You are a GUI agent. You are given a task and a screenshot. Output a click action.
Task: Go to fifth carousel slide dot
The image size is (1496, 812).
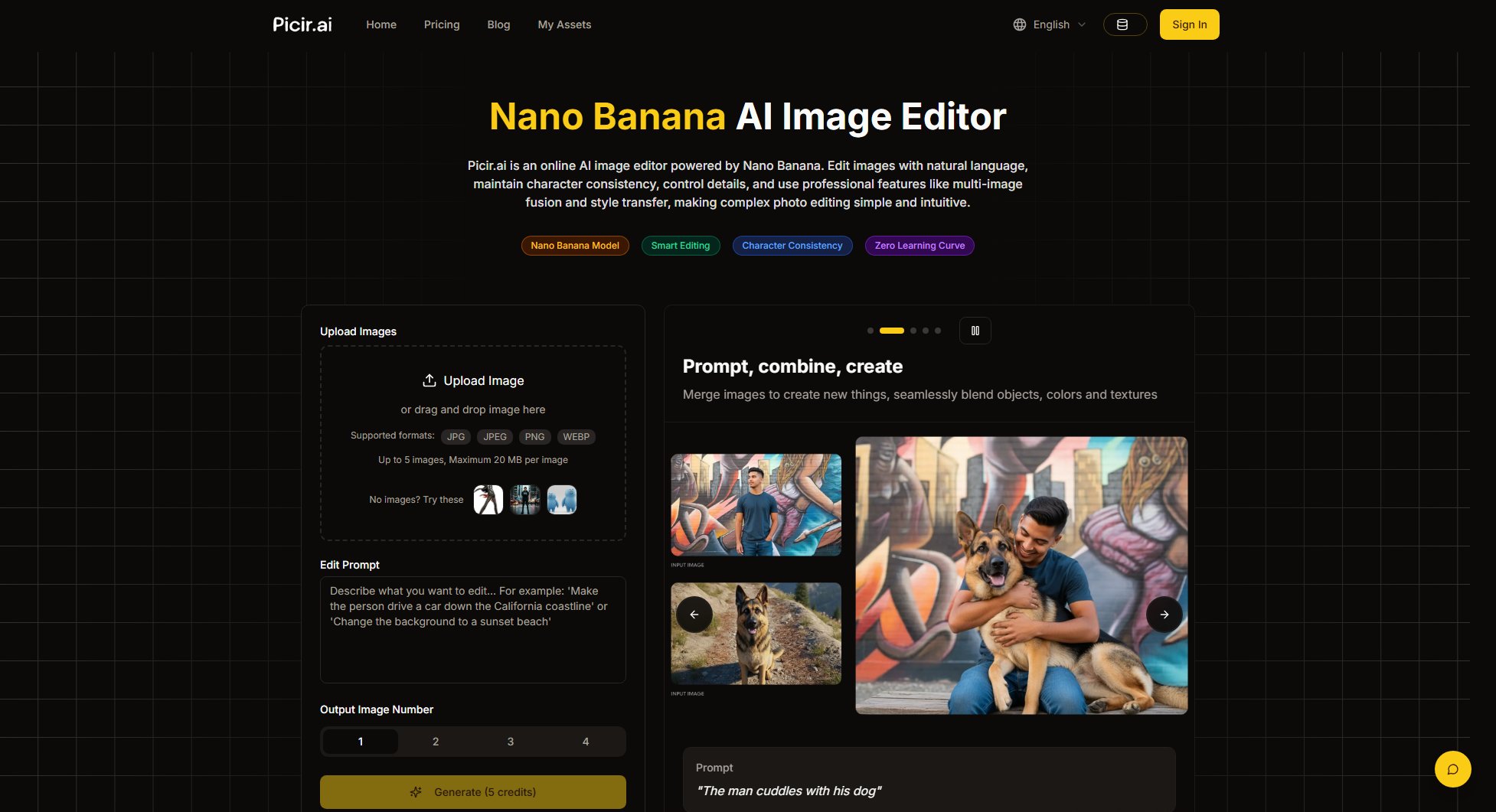[938, 331]
